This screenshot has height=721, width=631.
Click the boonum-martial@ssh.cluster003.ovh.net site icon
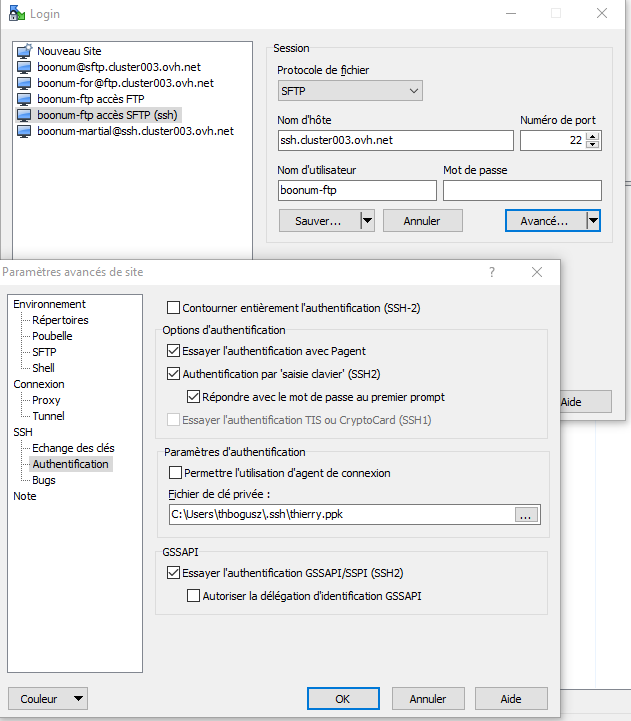click(x=25, y=131)
